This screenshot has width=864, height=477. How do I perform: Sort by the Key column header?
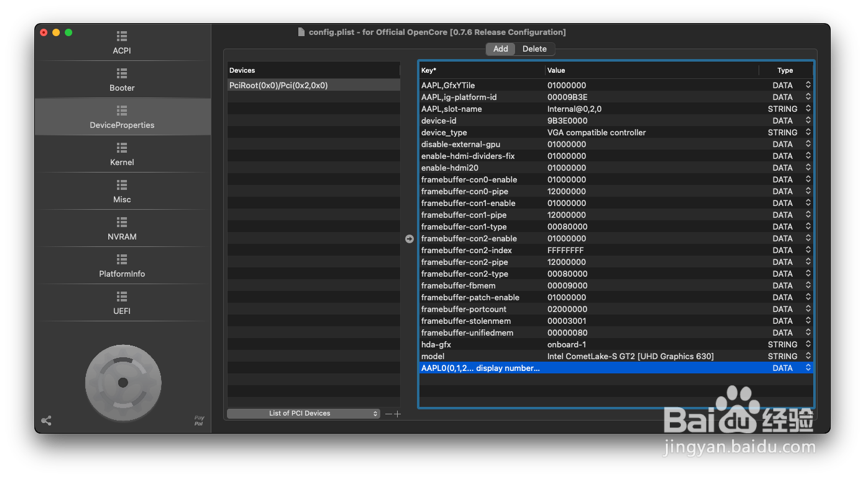tap(480, 71)
